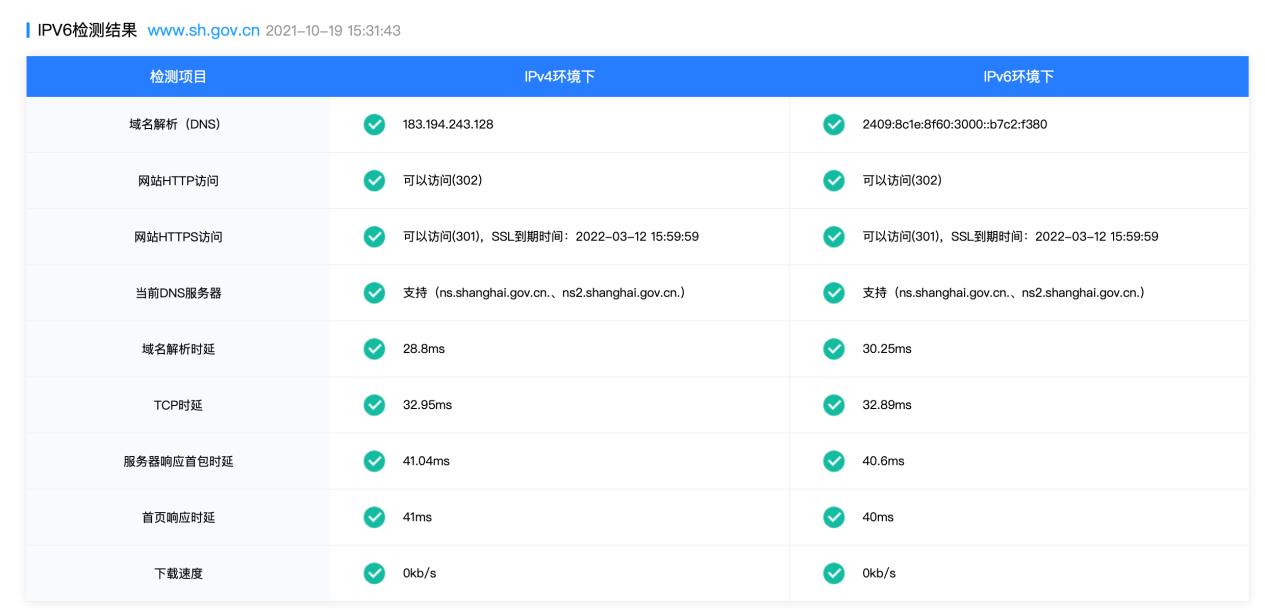This screenshot has width=1265, height=610.
Task: Click the check icon beside 40.6ms
Action: [x=833, y=461]
